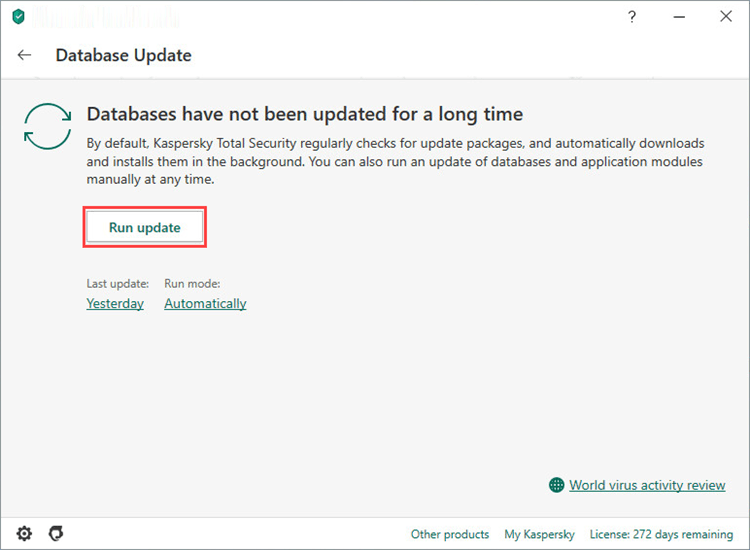
Task: Open Settings with the gear icon
Action: (24, 533)
